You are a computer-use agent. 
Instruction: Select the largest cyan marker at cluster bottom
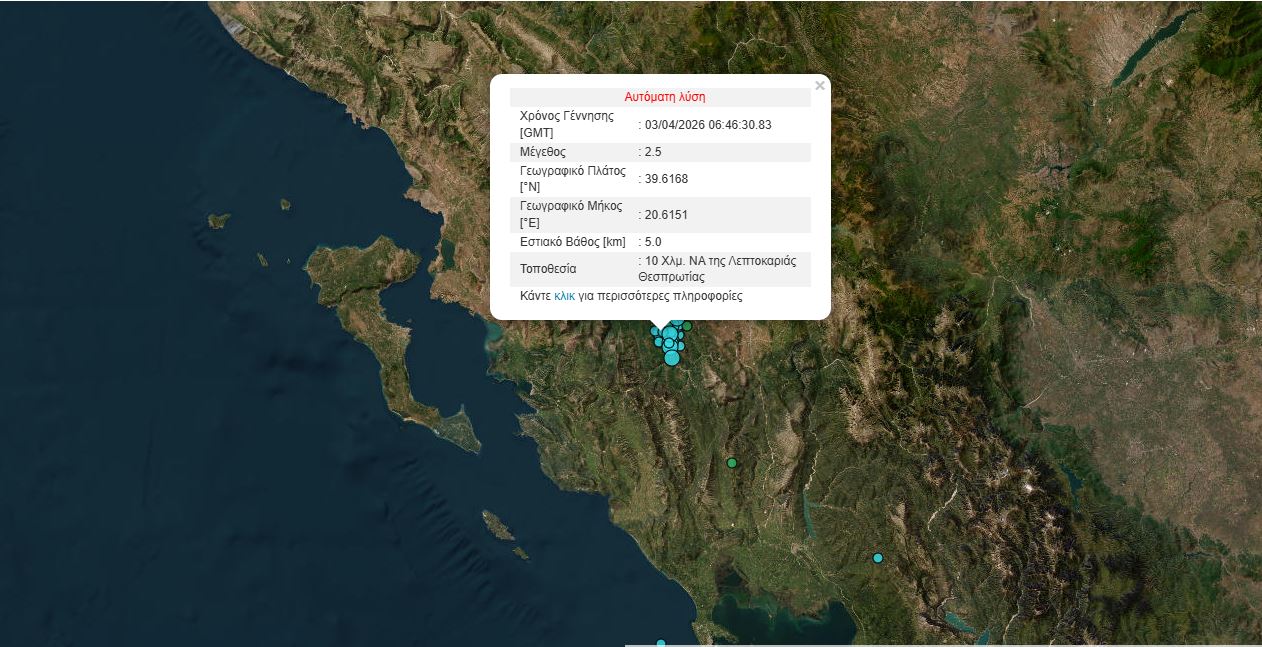point(672,358)
